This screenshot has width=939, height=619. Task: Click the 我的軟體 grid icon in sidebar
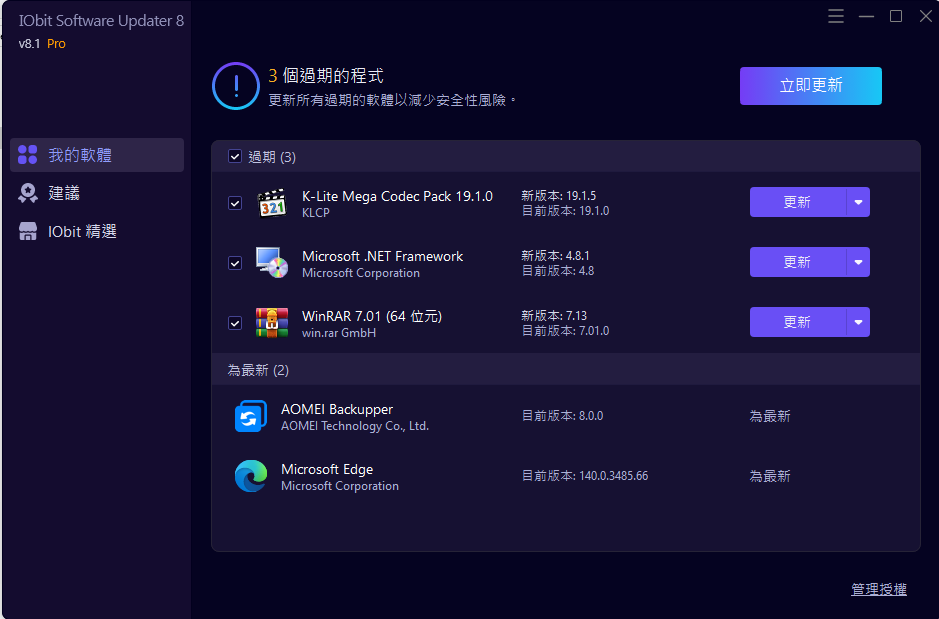(x=28, y=155)
